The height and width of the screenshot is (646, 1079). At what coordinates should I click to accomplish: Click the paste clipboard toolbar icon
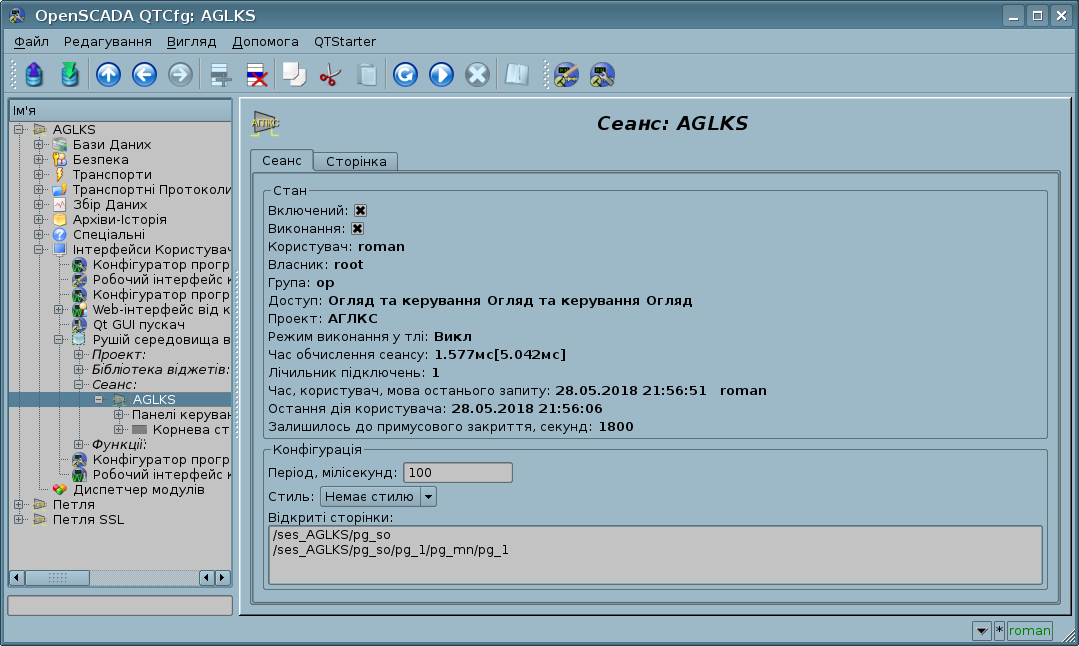367,74
